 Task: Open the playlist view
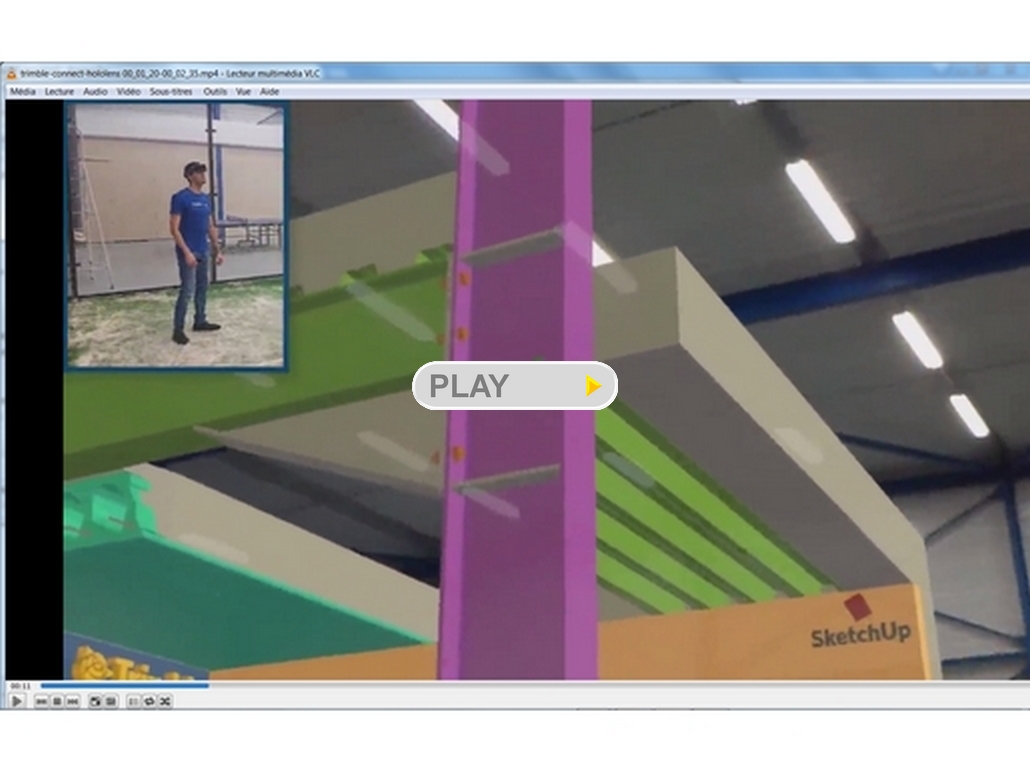[133, 702]
